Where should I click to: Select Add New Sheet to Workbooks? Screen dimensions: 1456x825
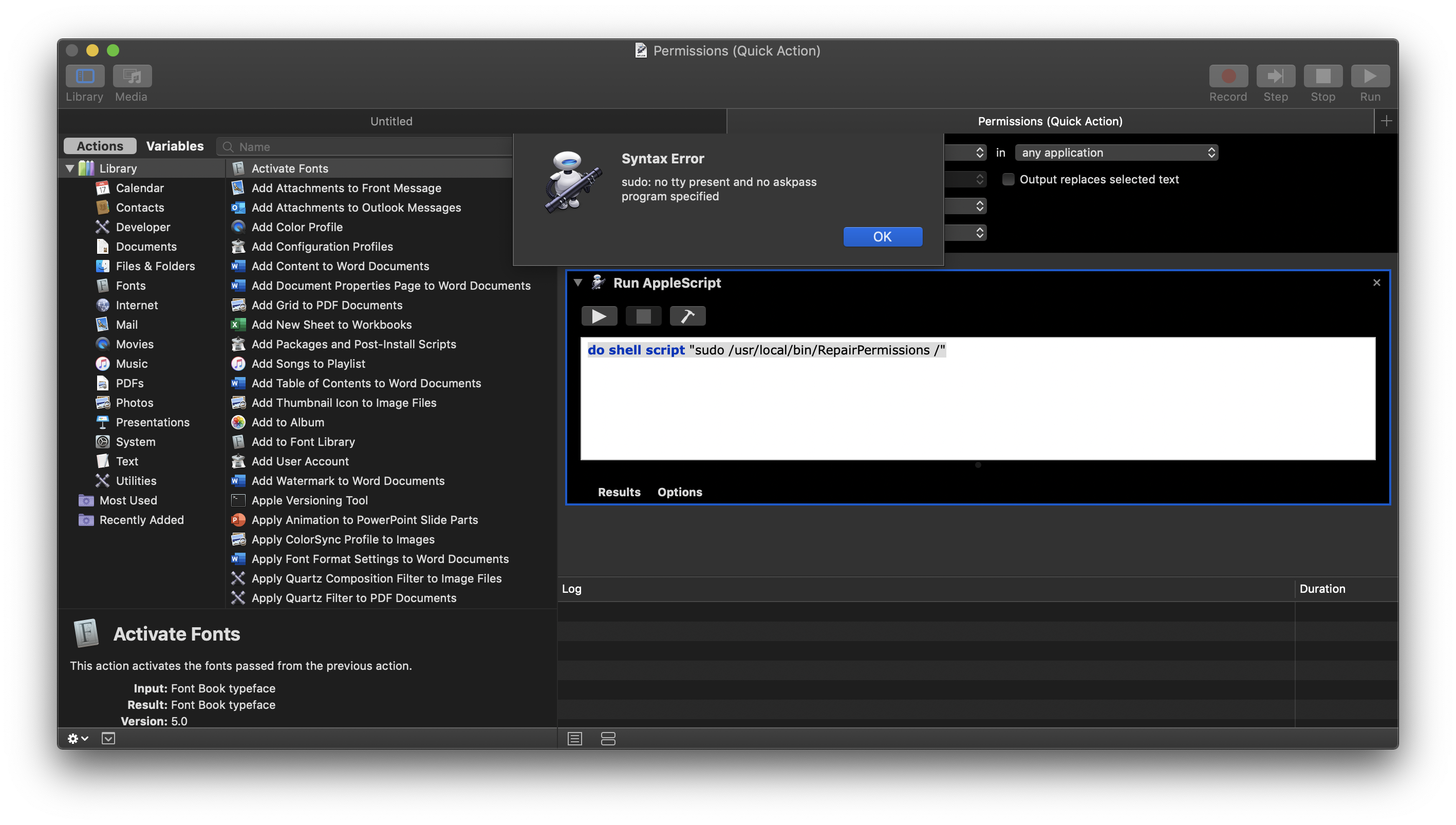coord(331,325)
